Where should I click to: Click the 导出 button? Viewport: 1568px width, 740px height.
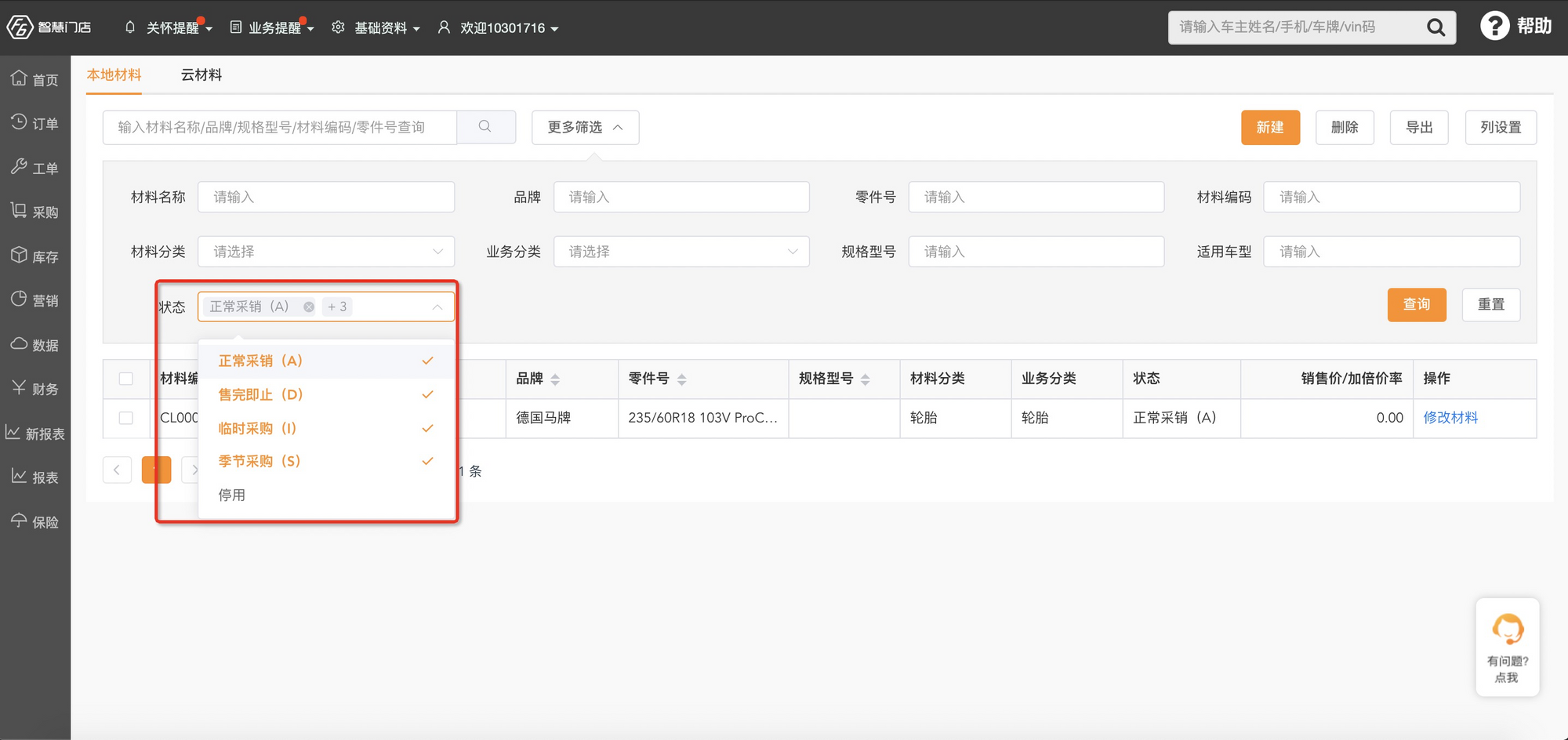[1419, 127]
